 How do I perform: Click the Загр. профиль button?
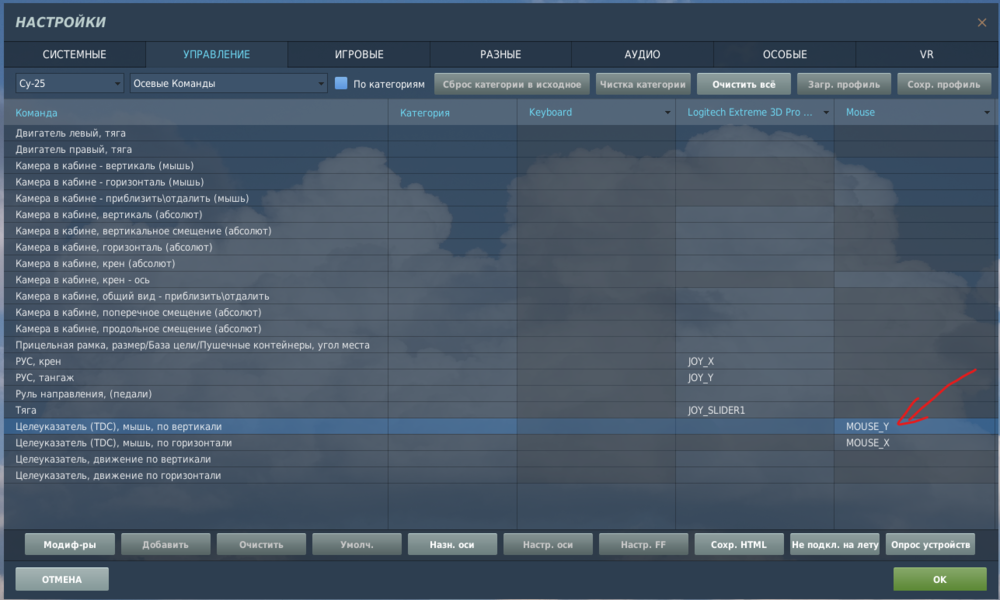pyautogui.click(x=844, y=84)
